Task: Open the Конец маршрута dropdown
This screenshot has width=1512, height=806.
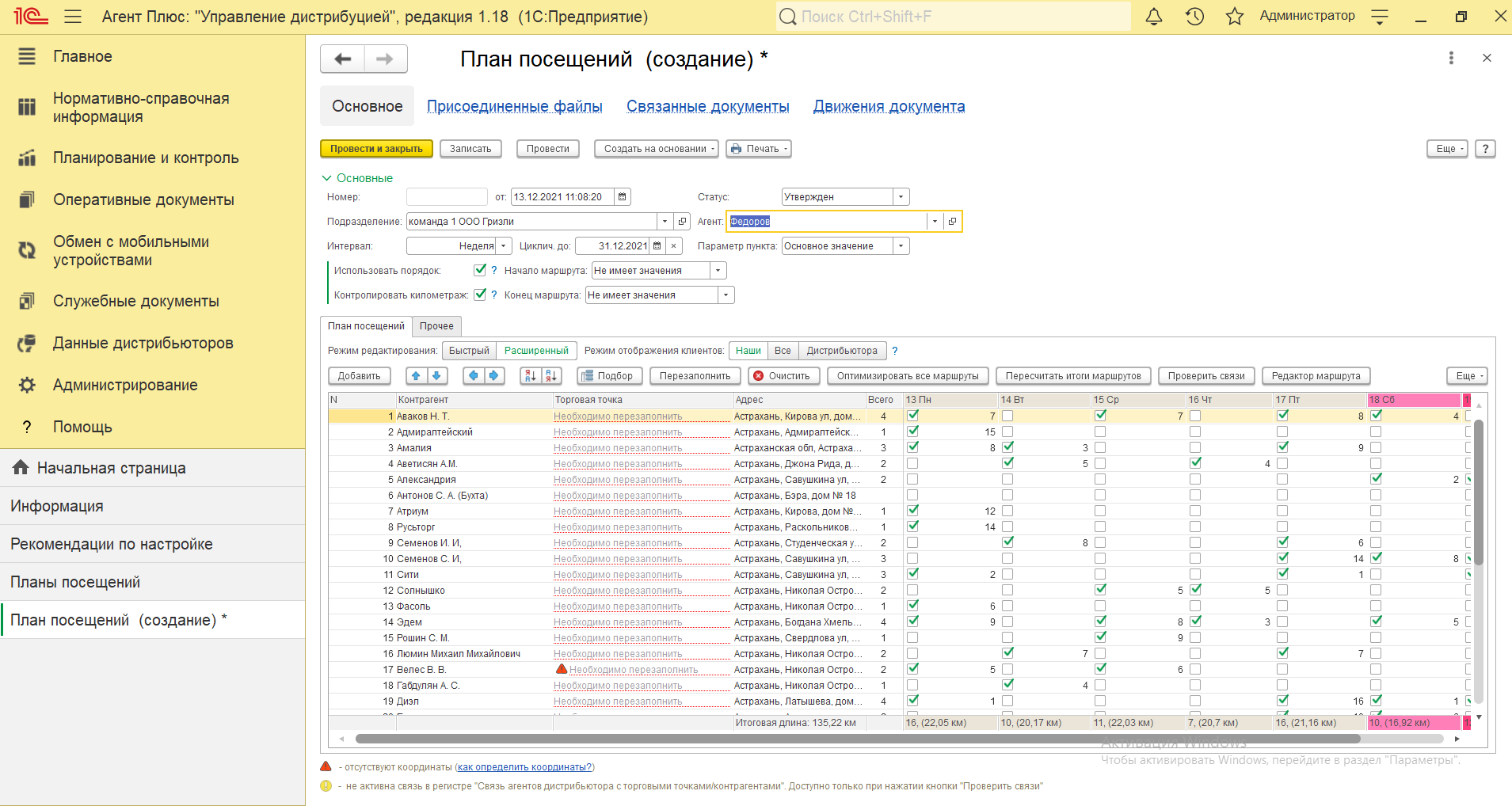Action: 726,295
